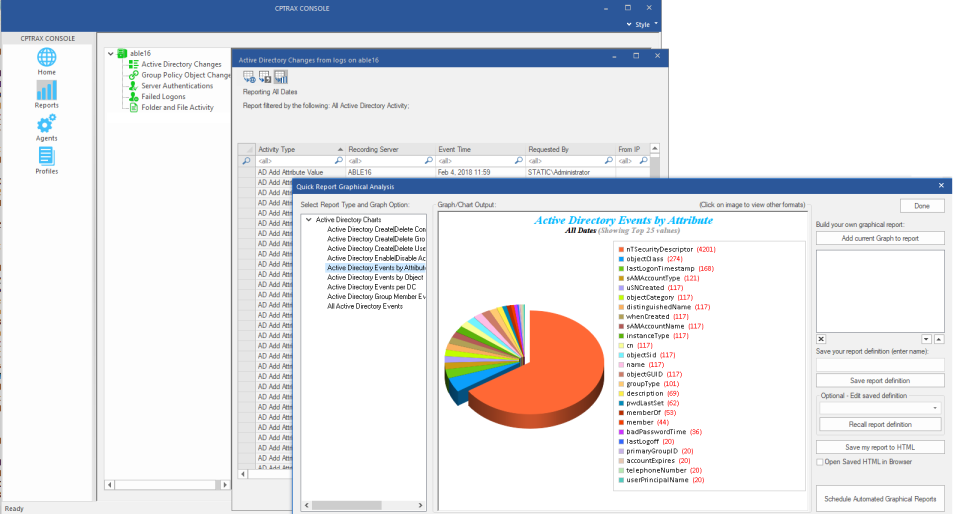
Task: Click the able16 server node icon
Action: 122,53
